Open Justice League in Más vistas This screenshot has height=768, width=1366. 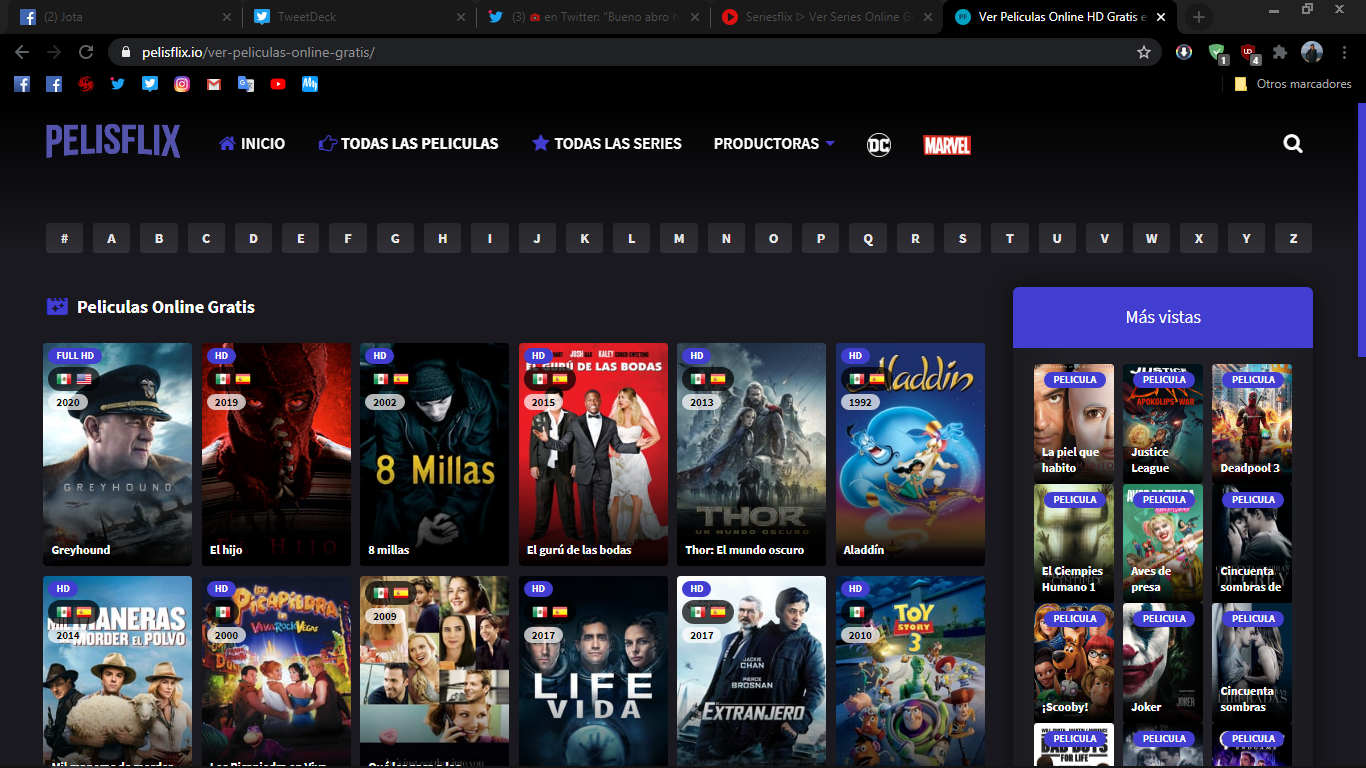1163,423
